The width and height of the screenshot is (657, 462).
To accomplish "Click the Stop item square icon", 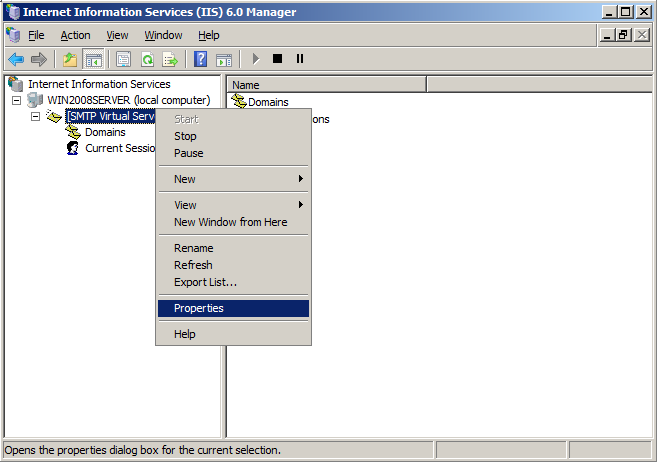I will 277,59.
